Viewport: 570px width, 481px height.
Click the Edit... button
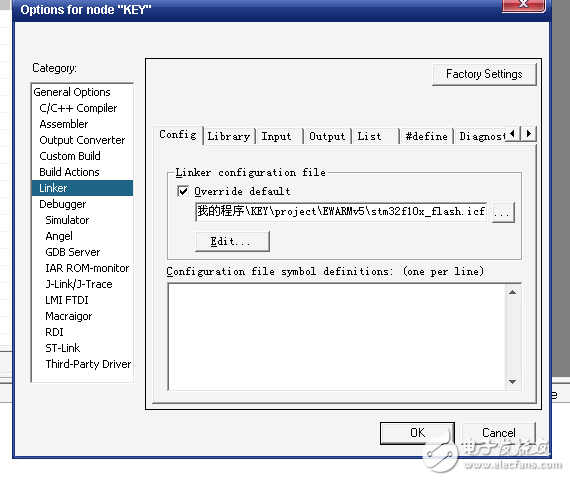point(232,241)
